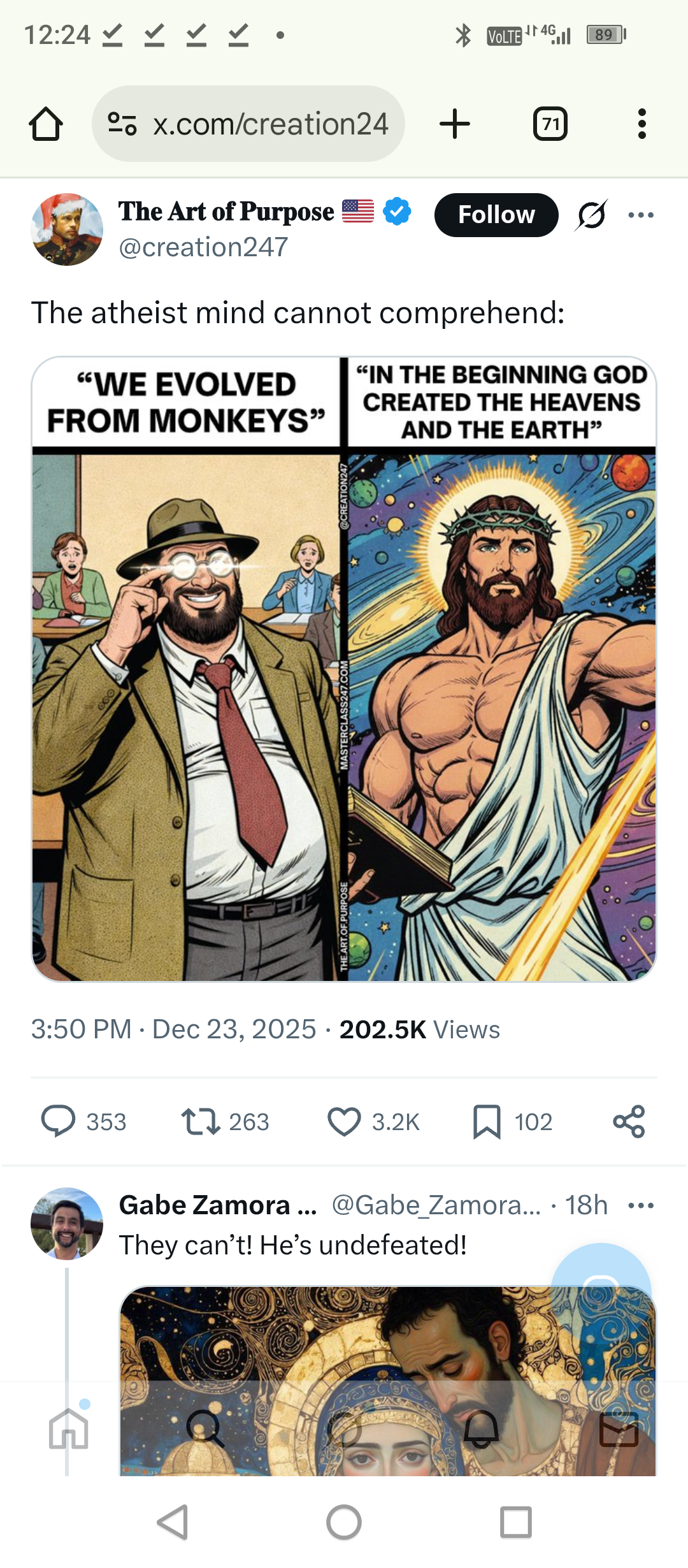Tap the site settings icon in address bar
Screen dimensions: 688x1568
tap(122, 124)
